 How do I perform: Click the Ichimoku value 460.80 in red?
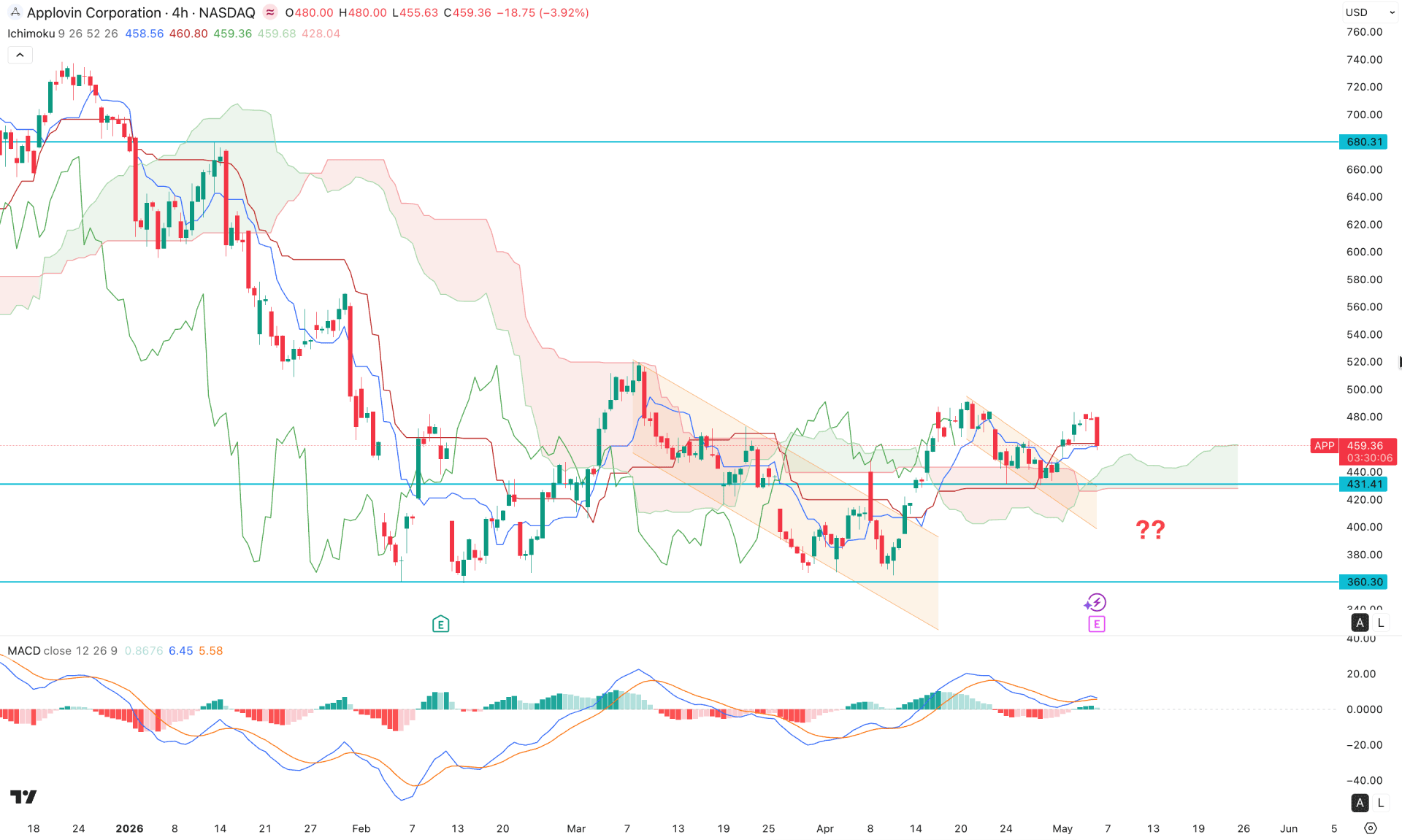click(188, 34)
